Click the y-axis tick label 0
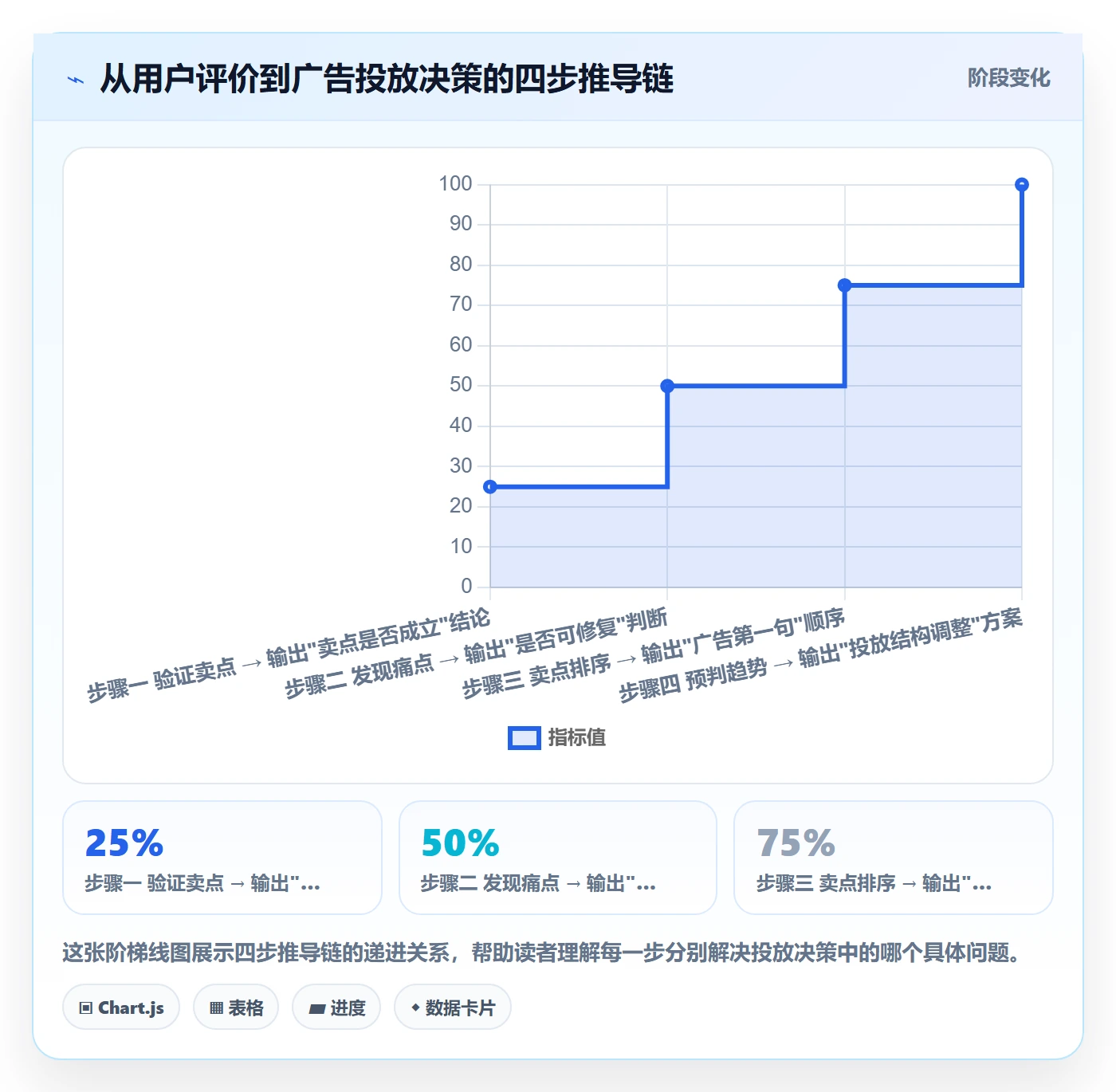The width and height of the screenshot is (1116, 1092). click(466, 587)
